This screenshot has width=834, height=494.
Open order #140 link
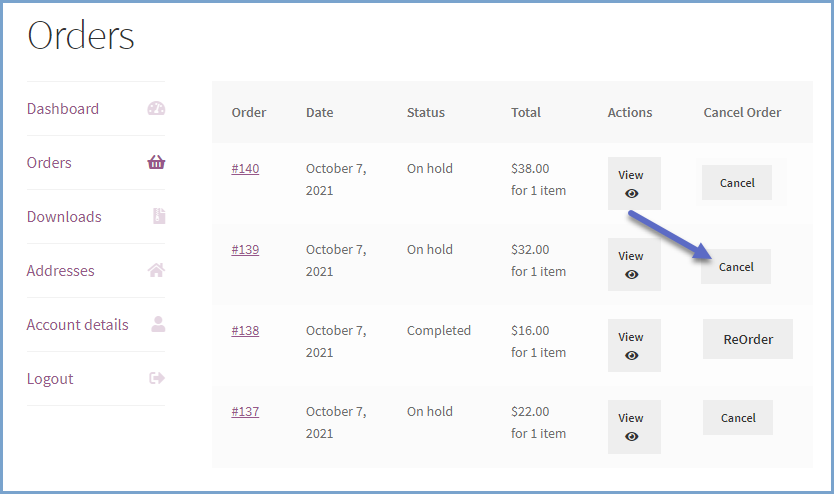pyautogui.click(x=245, y=169)
